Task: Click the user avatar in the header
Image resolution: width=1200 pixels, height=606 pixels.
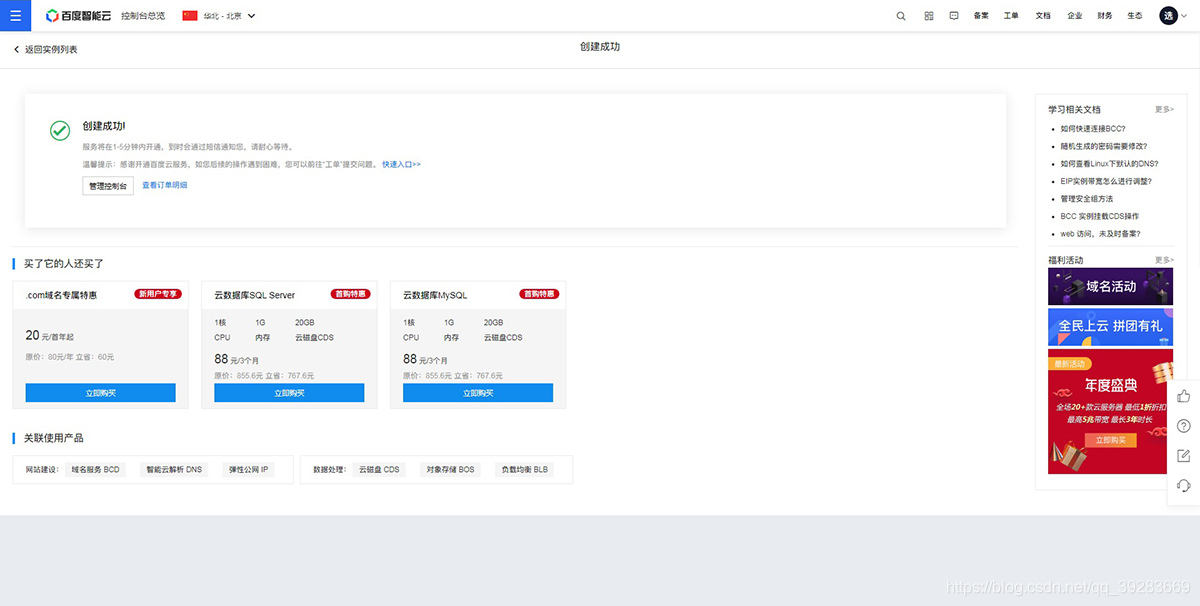Action: point(1169,16)
